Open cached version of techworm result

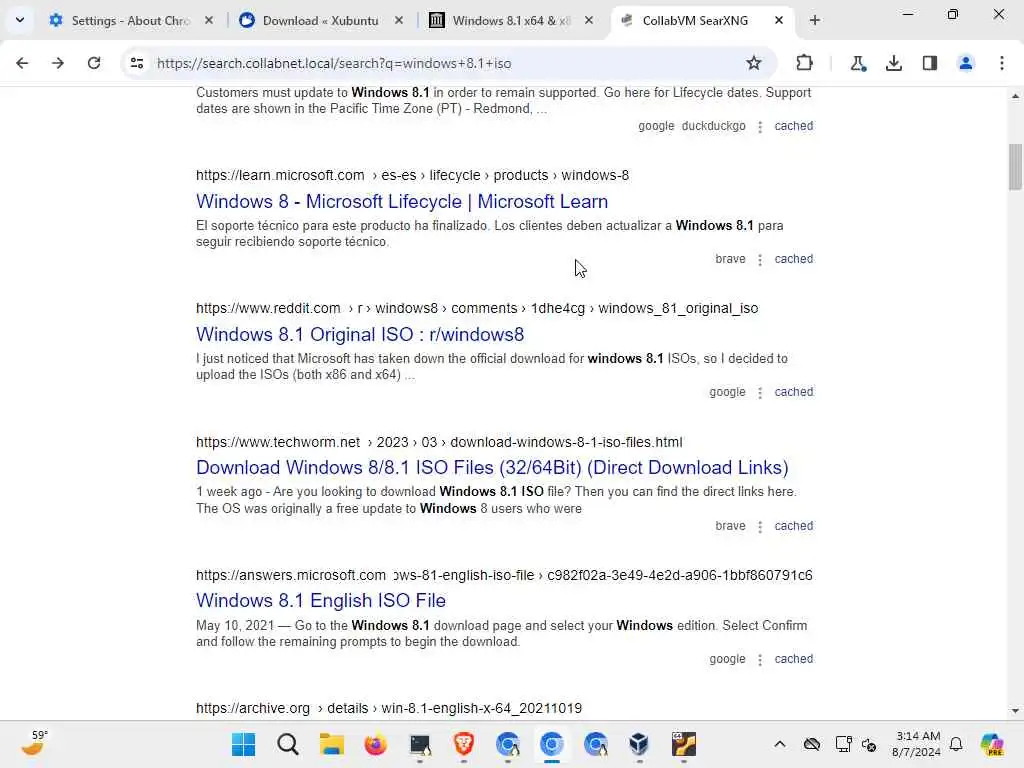[793, 526]
